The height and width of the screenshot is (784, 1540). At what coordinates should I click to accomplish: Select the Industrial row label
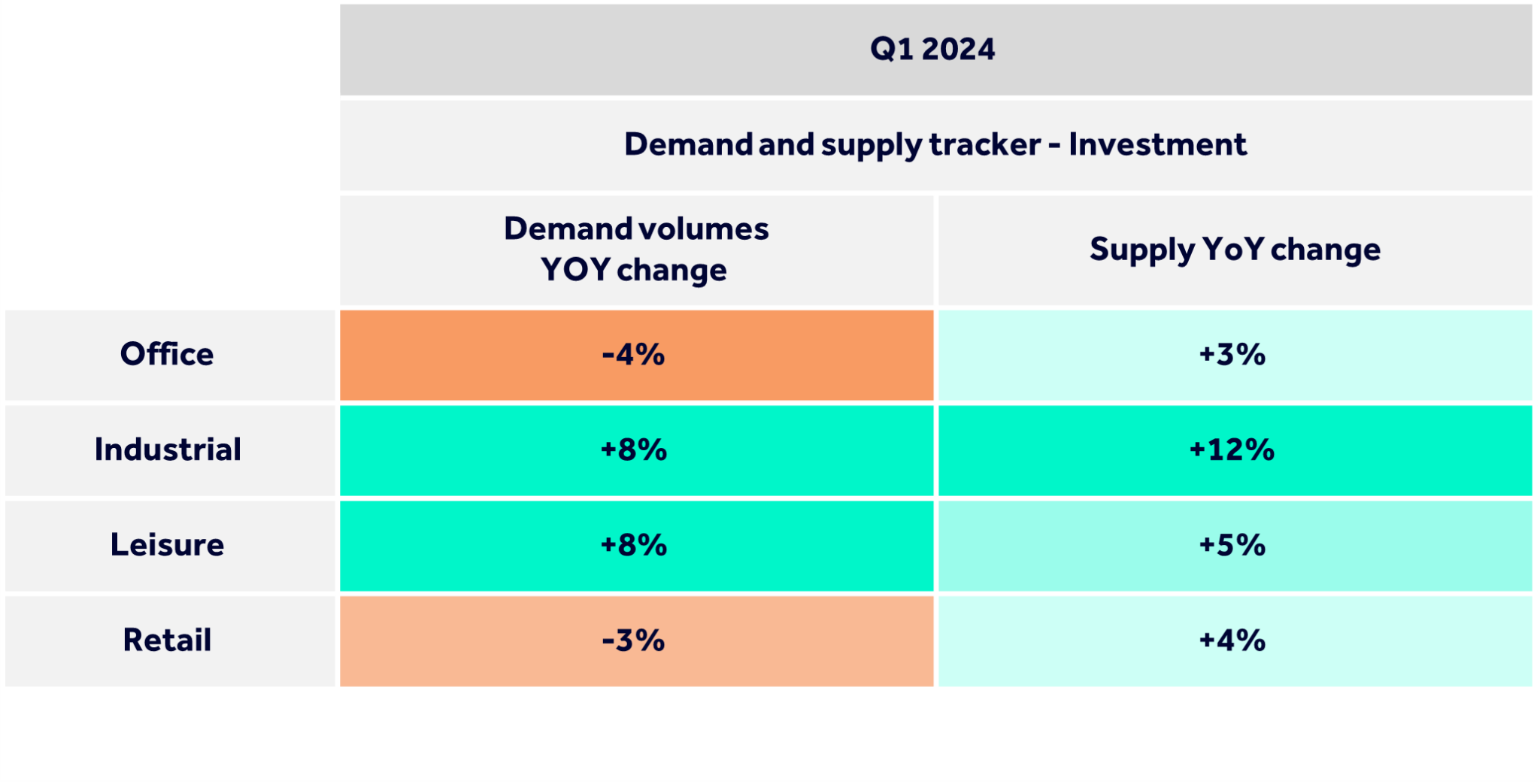tap(168, 450)
